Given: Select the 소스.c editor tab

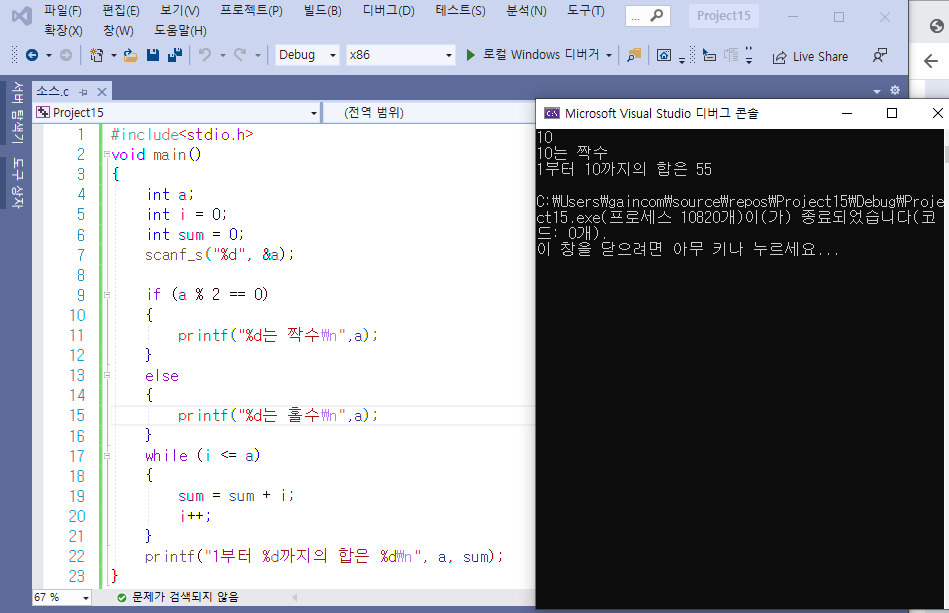Looking at the screenshot, I should pos(53,91).
